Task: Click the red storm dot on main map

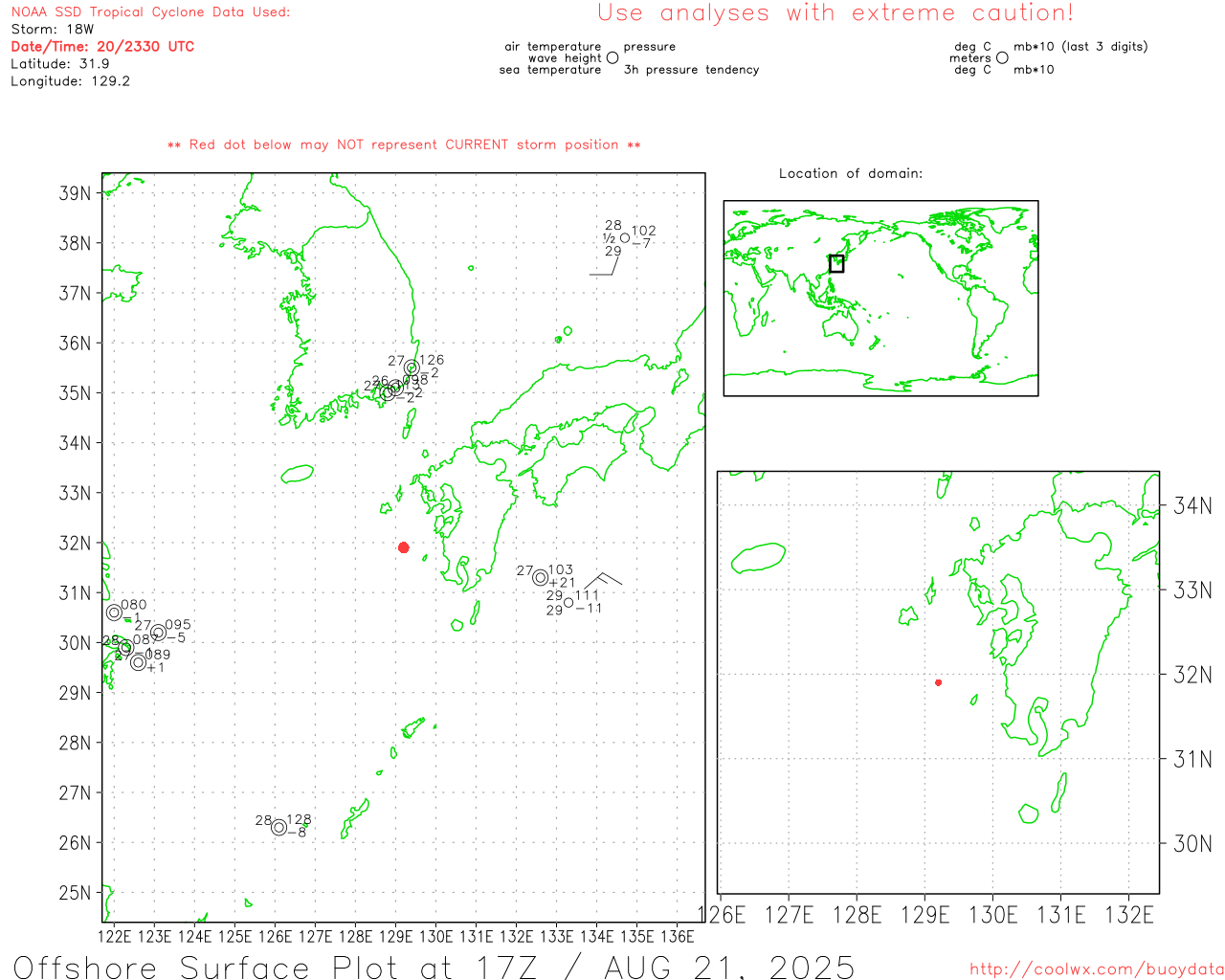Action: tap(404, 547)
